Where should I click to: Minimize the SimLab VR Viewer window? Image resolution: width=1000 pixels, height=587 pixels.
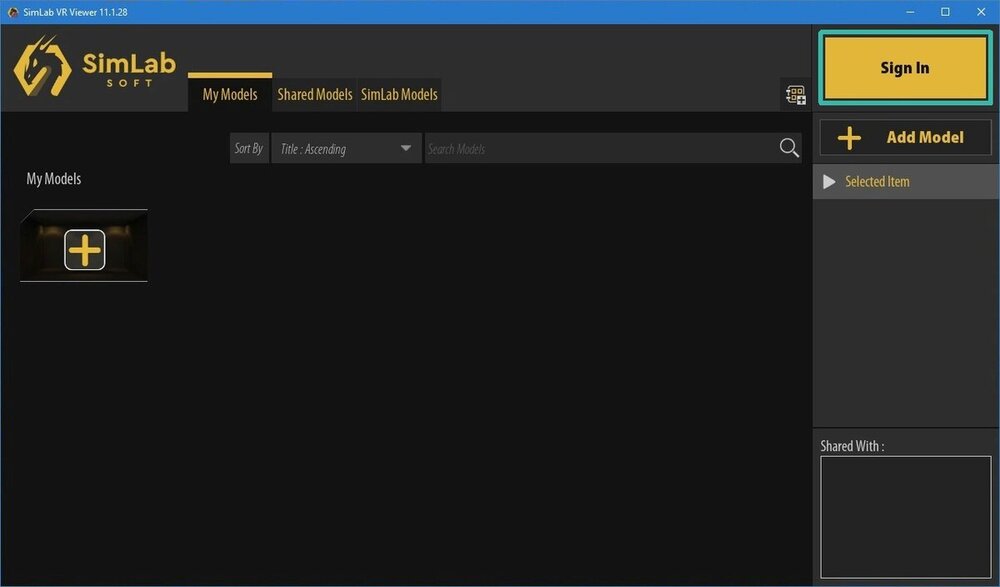pos(910,12)
